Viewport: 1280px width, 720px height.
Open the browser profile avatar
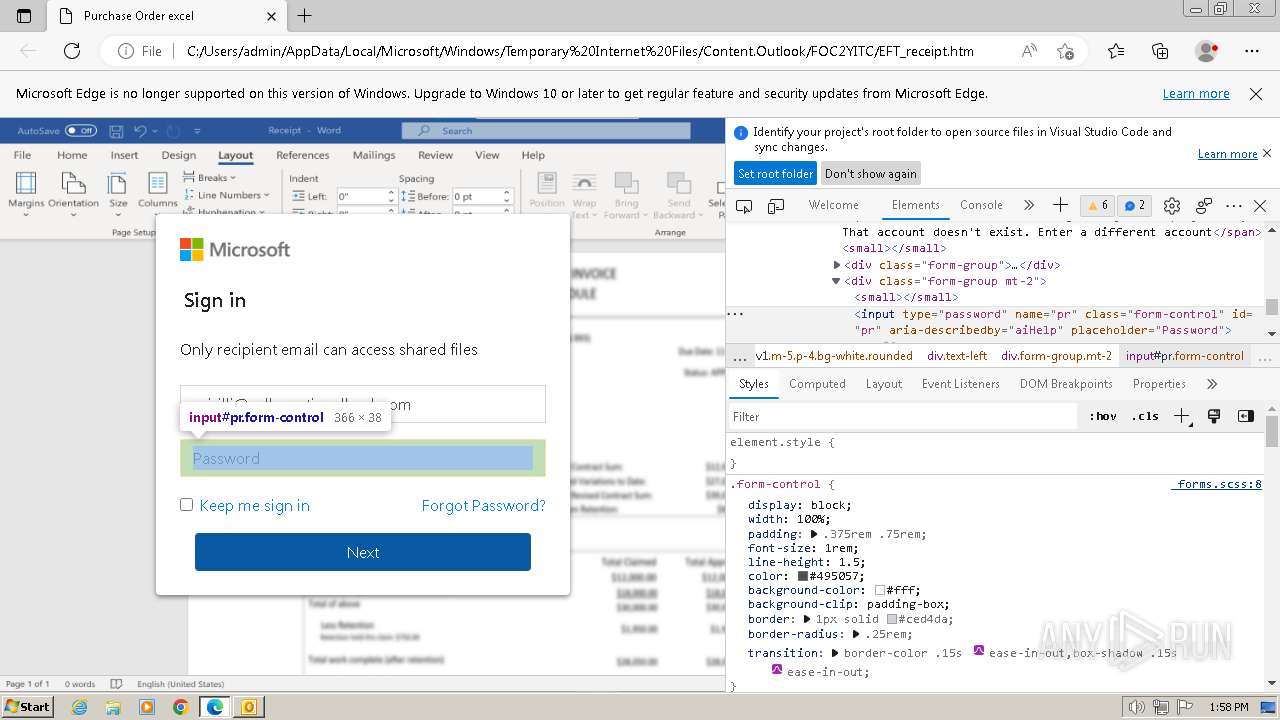tap(1207, 51)
